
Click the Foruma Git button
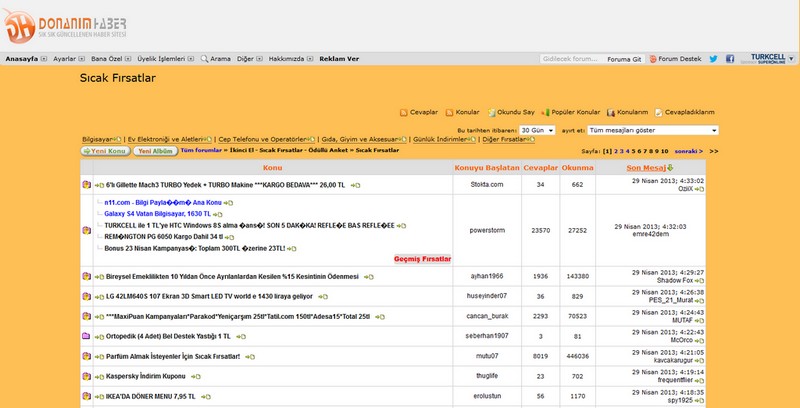(624, 59)
